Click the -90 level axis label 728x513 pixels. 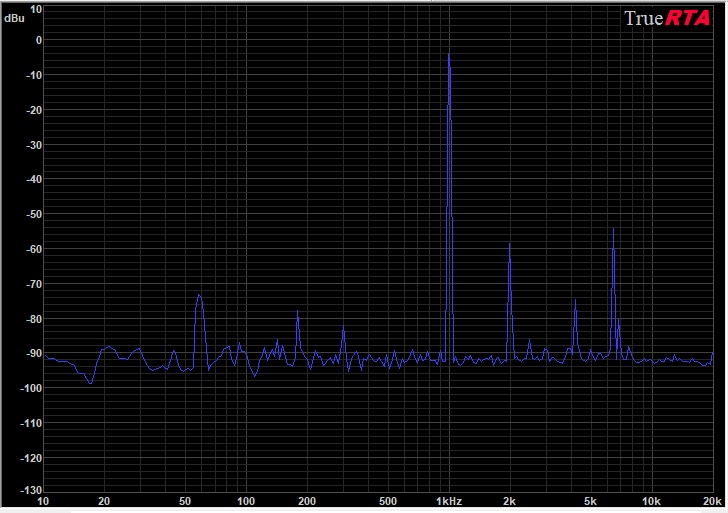pos(33,353)
